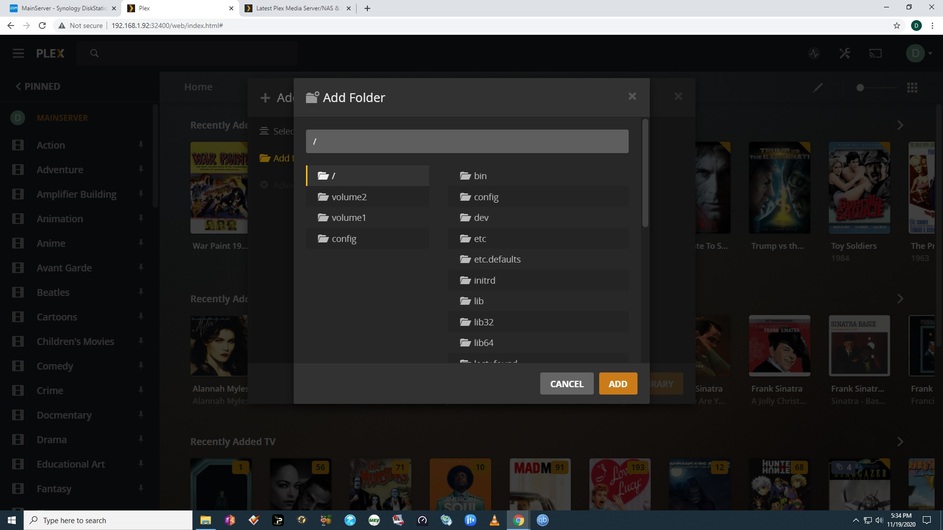Go back via PINNED chevron

[38, 86]
